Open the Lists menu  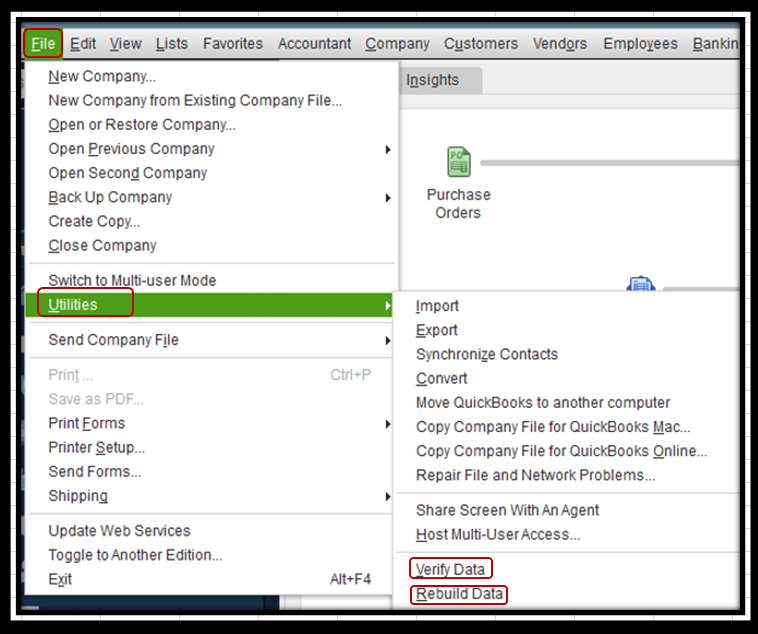pyautogui.click(x=172, y=44)
